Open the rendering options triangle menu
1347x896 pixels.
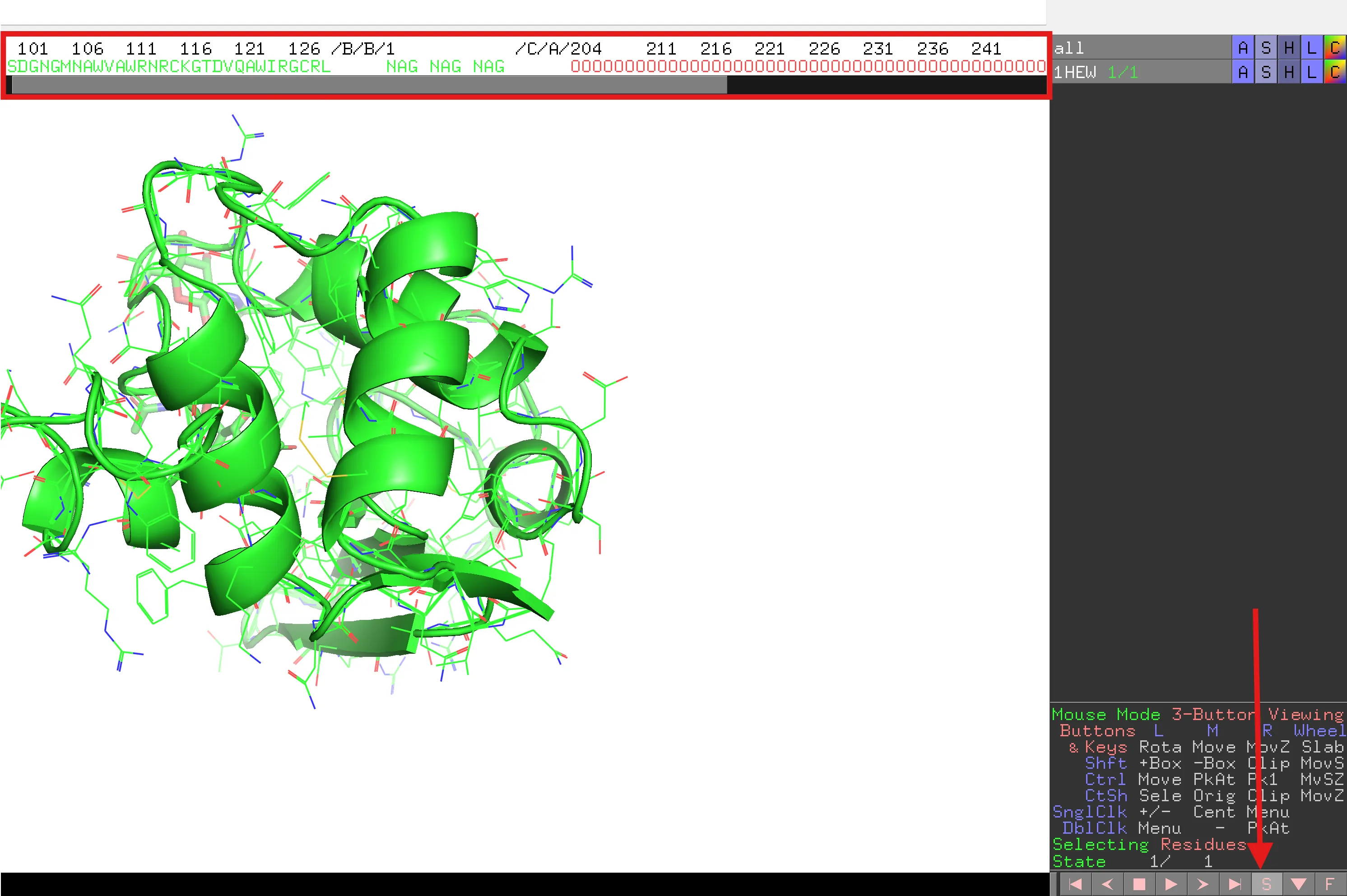(x=1298, y=884)
